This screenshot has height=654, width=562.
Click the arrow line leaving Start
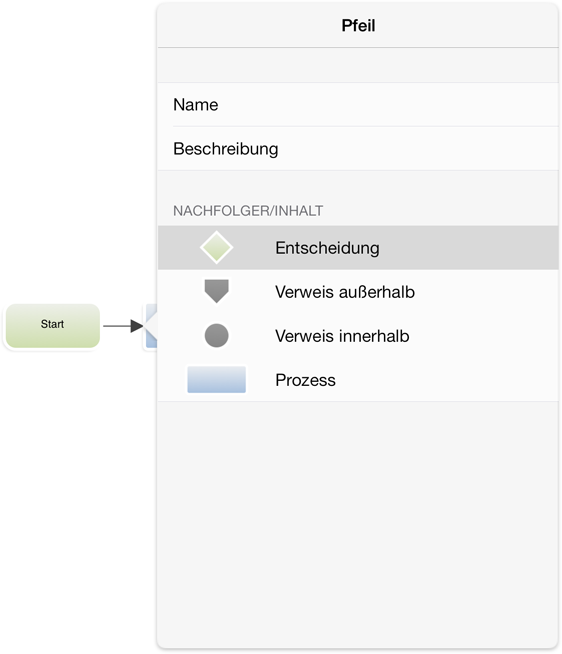[x=117, y=326]
